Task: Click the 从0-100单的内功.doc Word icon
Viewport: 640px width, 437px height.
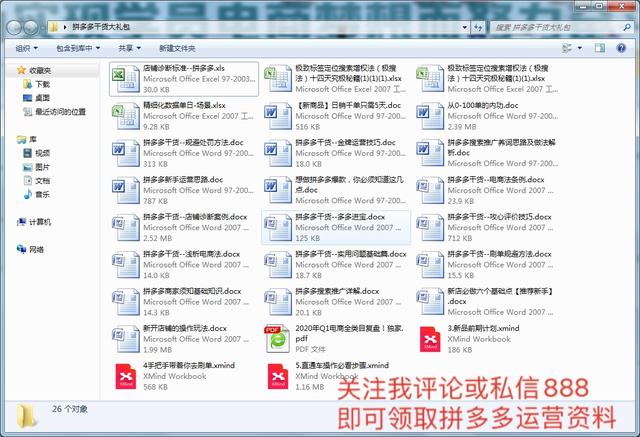Action: 430,116
